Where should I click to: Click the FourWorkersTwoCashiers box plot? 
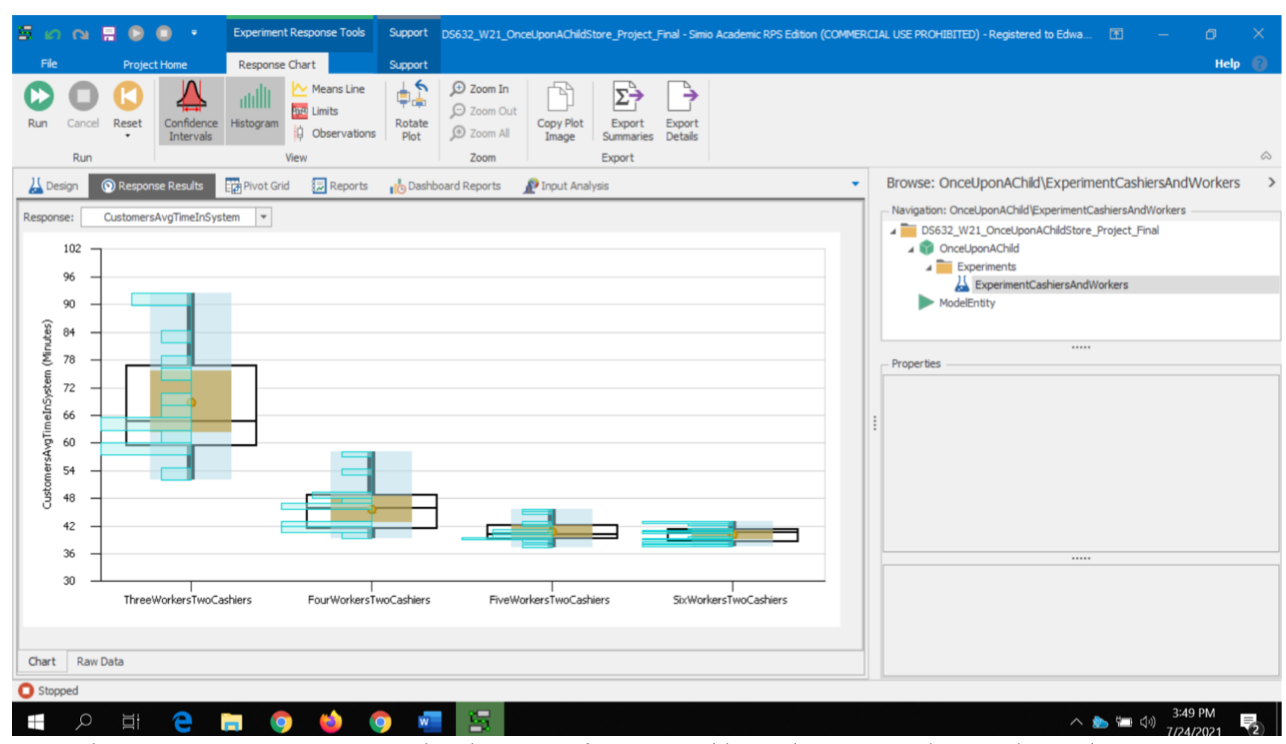point(371,511)
